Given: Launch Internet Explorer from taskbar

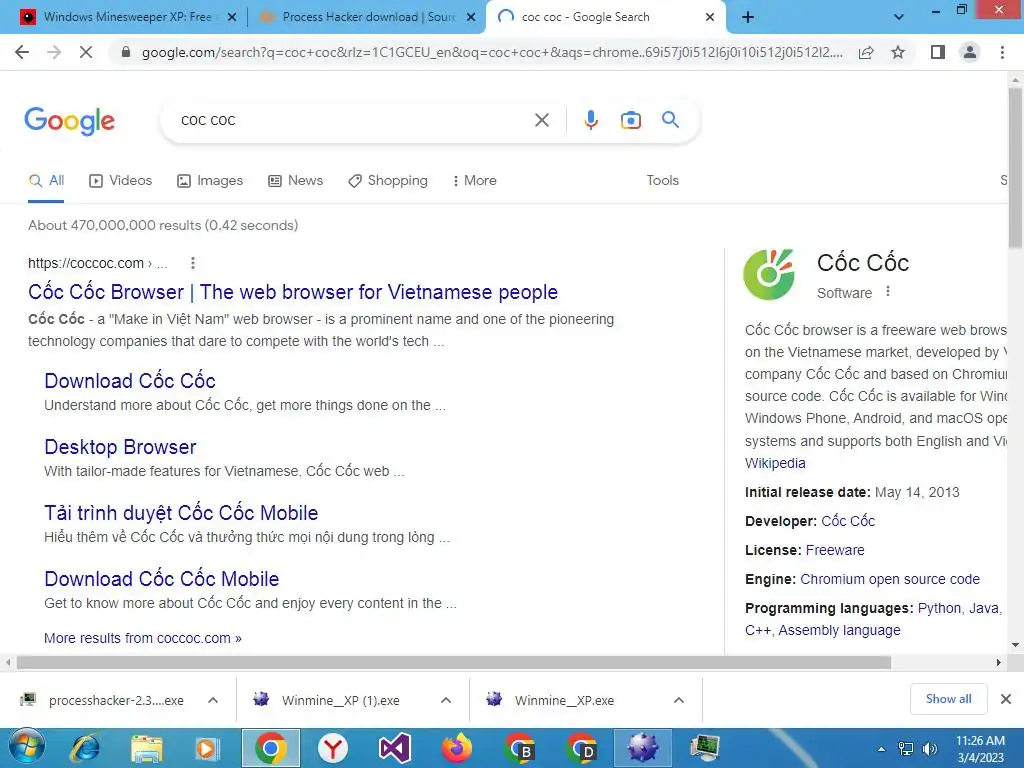Looking at the screenshot, I should pyautogui.click(x=85, y=748).
